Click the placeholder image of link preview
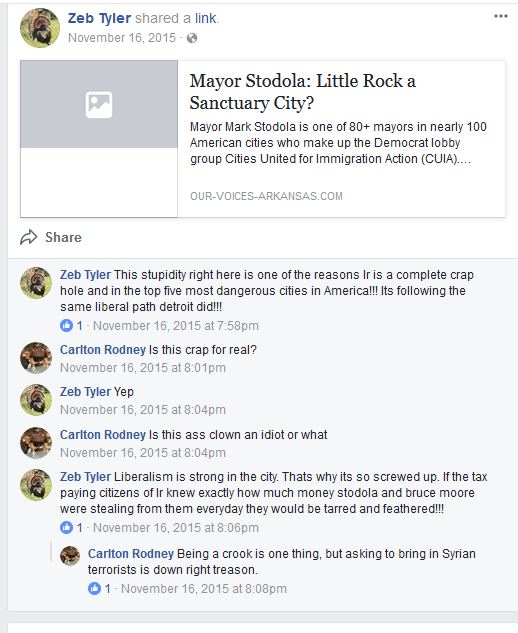 coord(99,104)
